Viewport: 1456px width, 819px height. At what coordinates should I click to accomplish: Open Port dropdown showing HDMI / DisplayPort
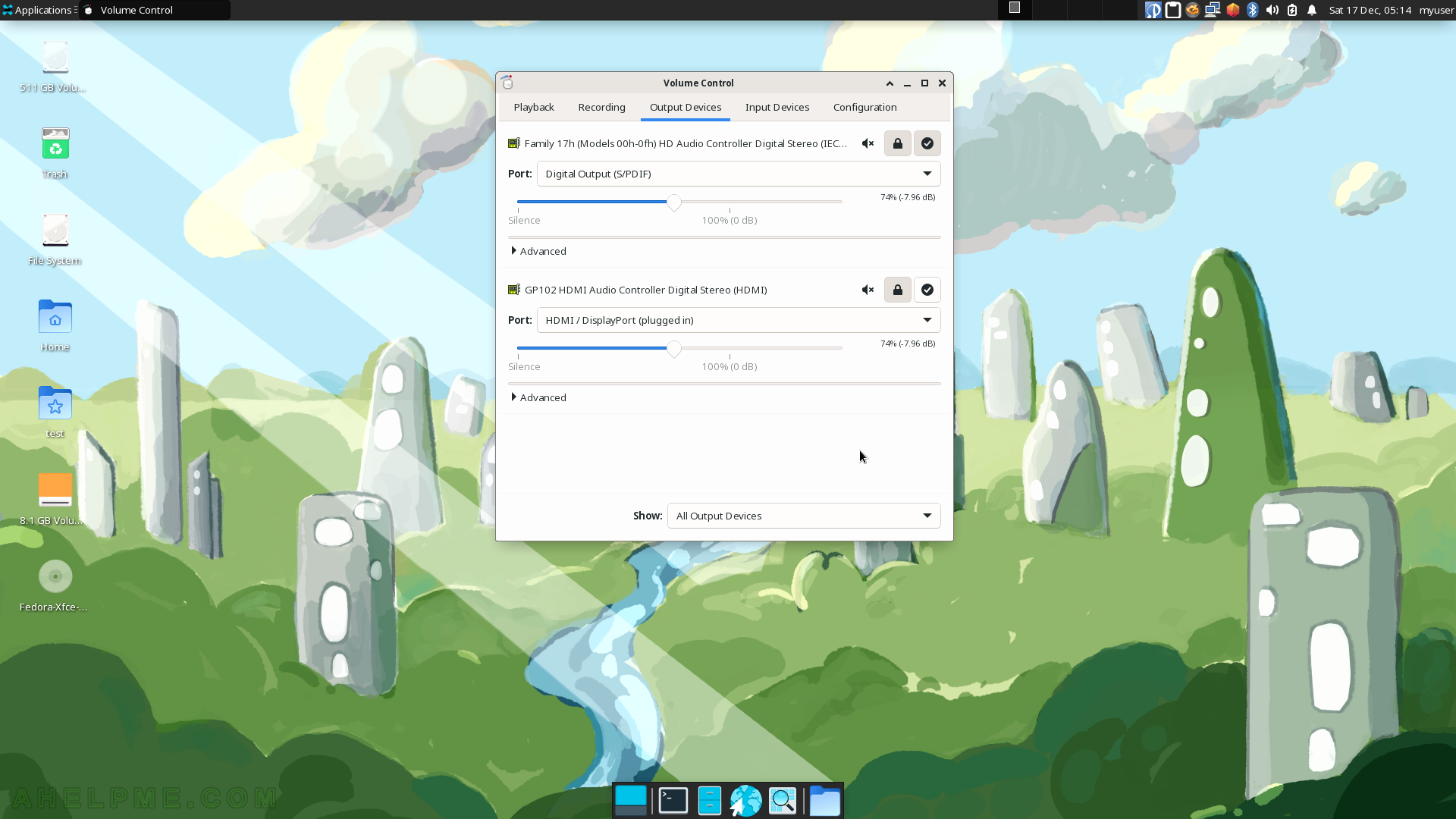739,320
